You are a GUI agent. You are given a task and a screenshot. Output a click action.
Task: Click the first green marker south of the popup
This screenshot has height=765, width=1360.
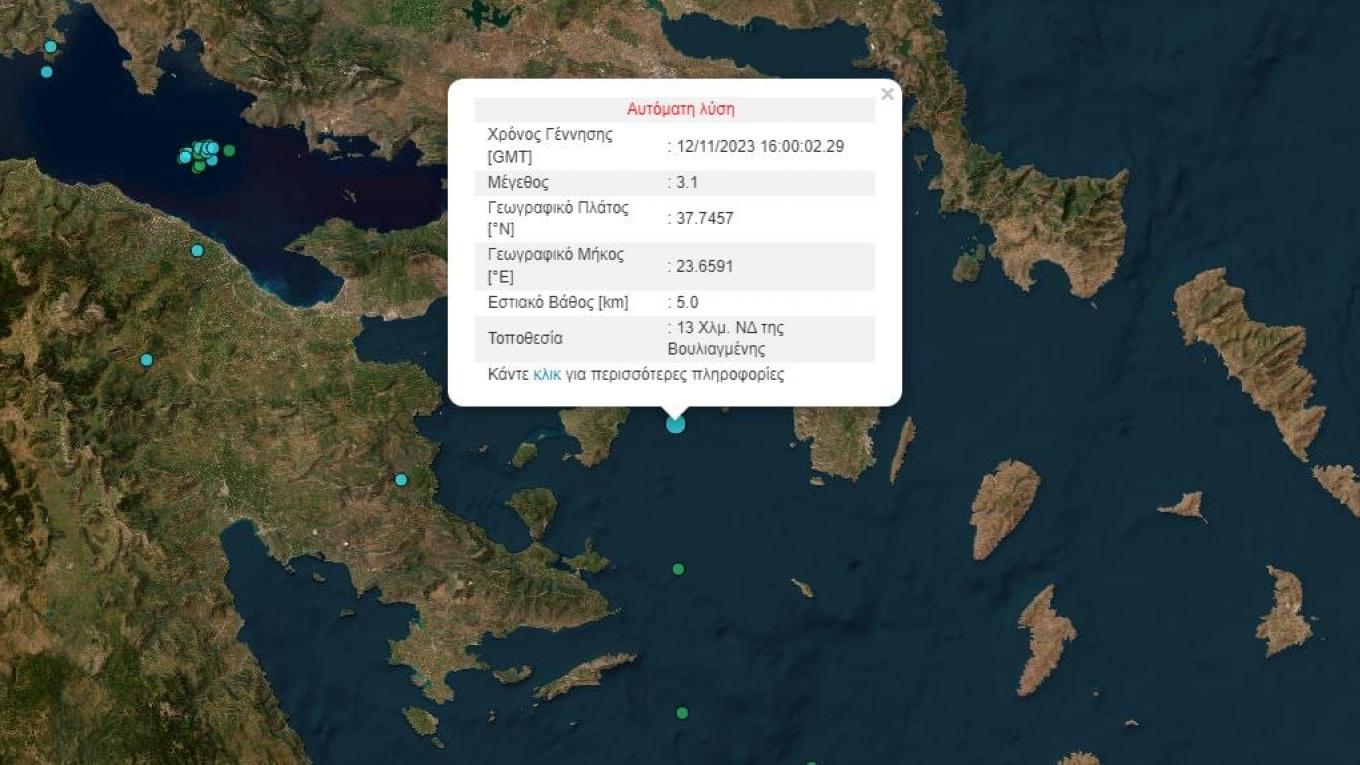click(678, 569)
